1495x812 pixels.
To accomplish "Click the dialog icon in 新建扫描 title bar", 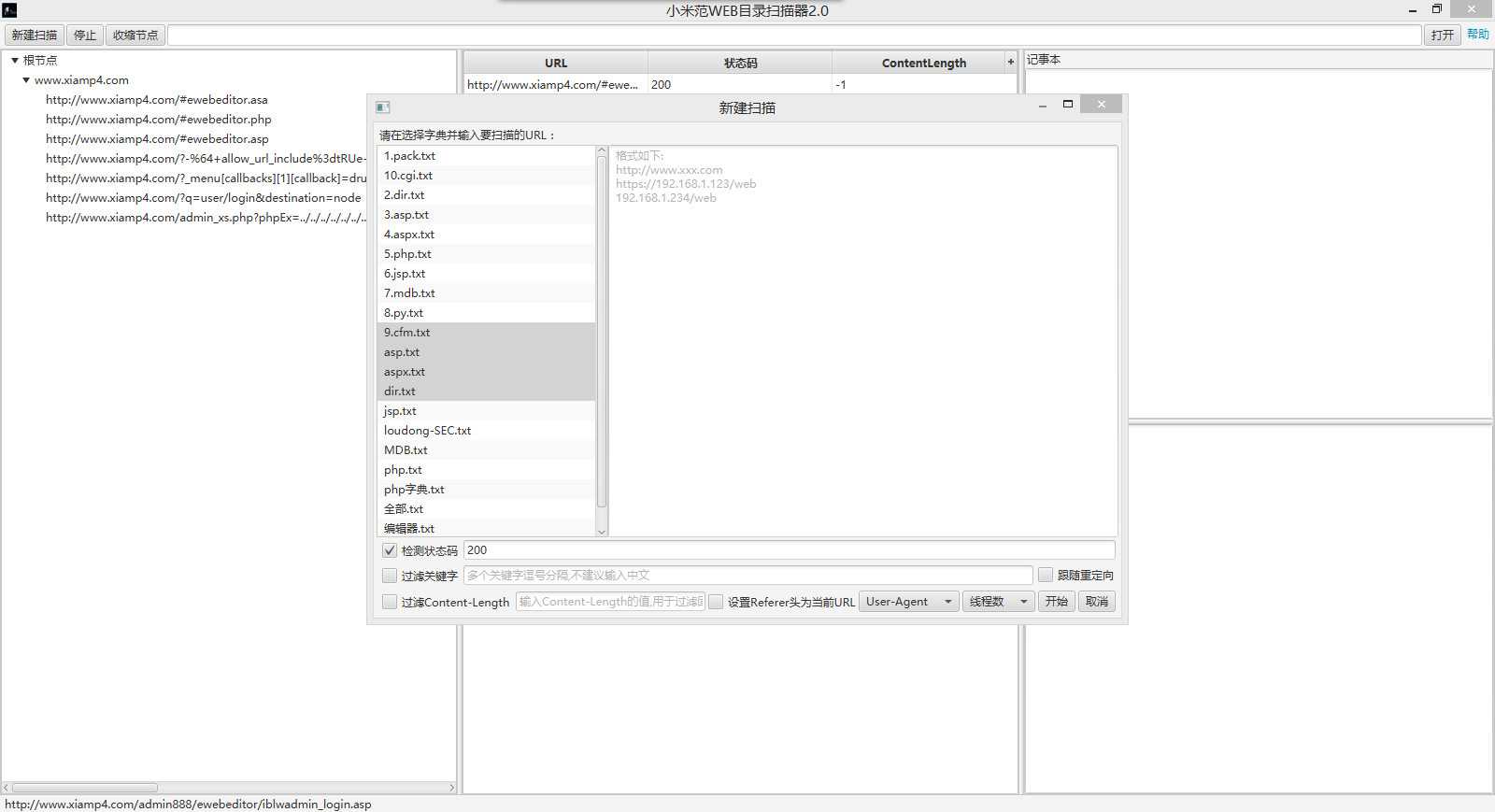I will coord(382,107).
